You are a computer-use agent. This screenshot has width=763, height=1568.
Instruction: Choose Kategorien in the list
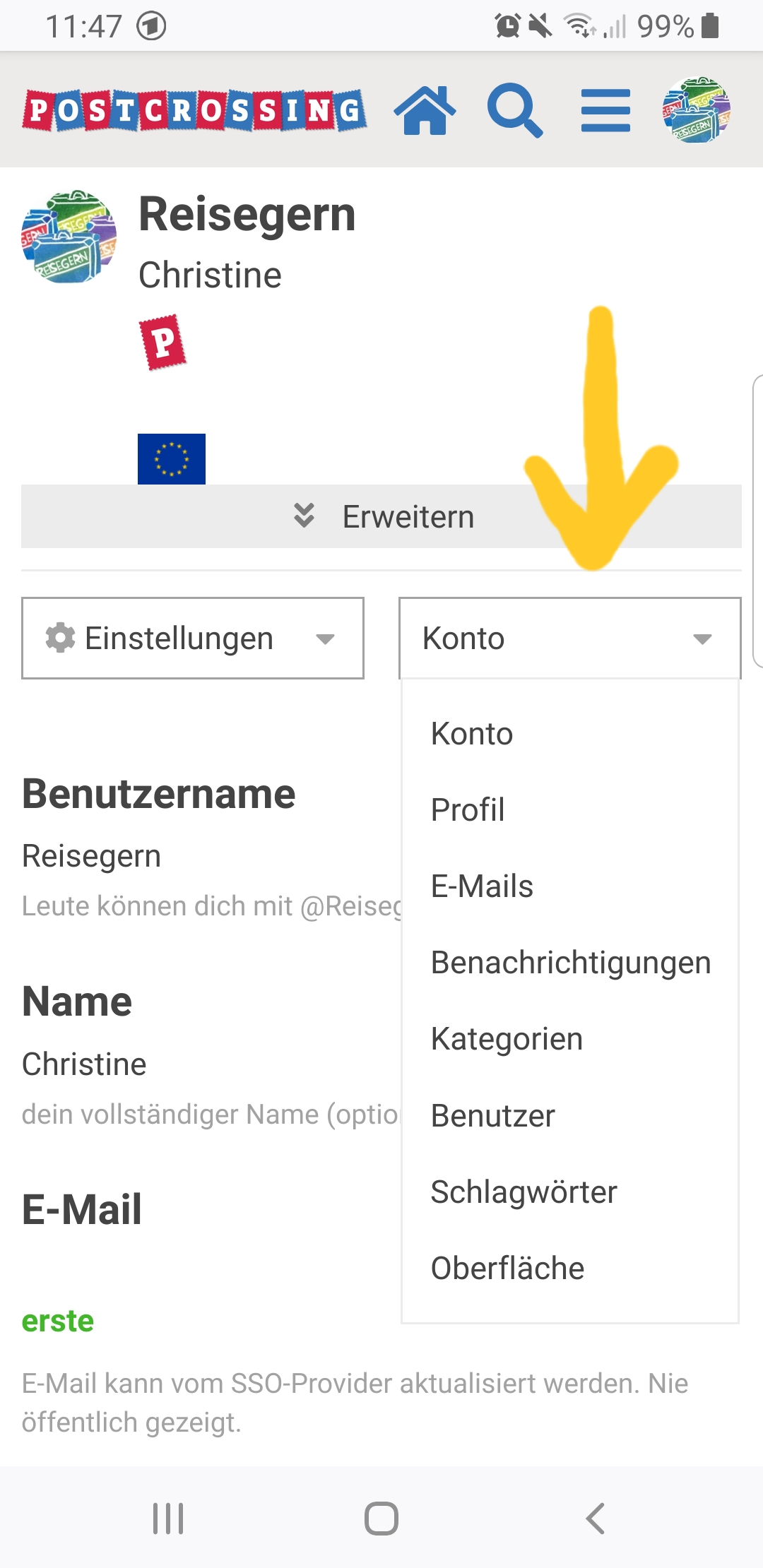[x=507, y=1039]
